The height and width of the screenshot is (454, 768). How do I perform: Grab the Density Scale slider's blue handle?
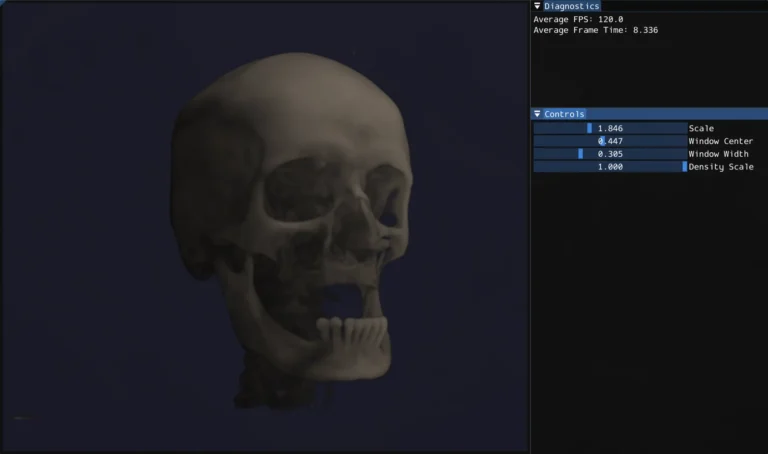(x=684, y=167)
